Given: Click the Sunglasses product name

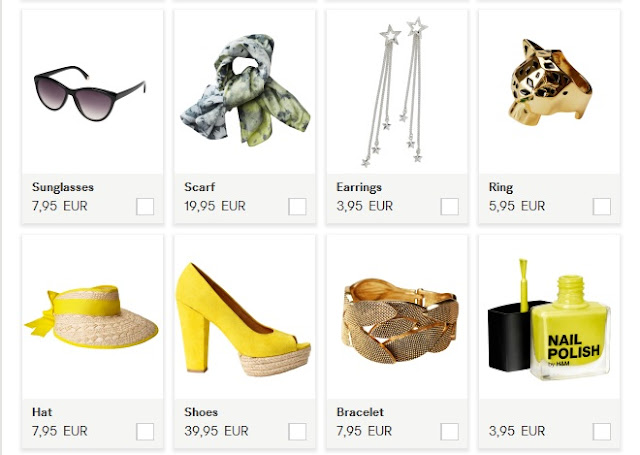Looking at the screenshot, I should point(63,187).
